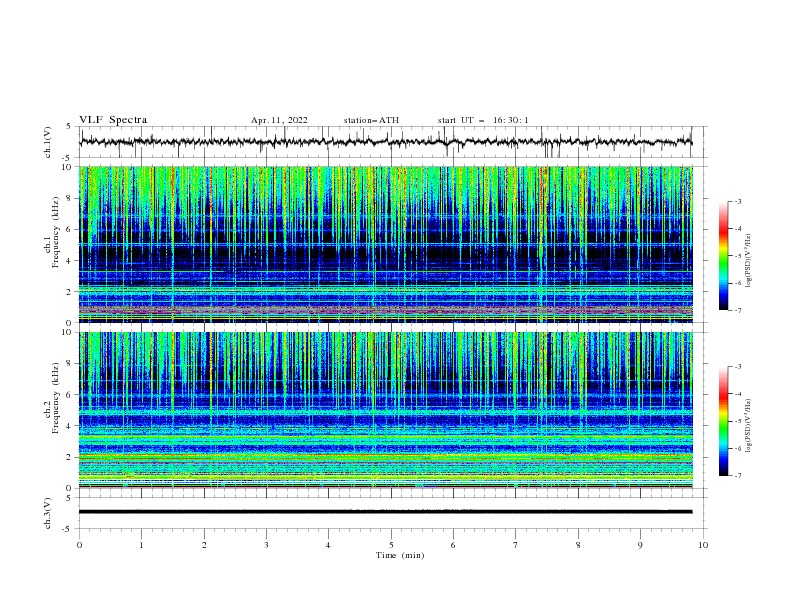The height and width of the screenshot is (612, 792).
Task: Select the "start UT = 16:30:1" text
Action: [483, 120]
